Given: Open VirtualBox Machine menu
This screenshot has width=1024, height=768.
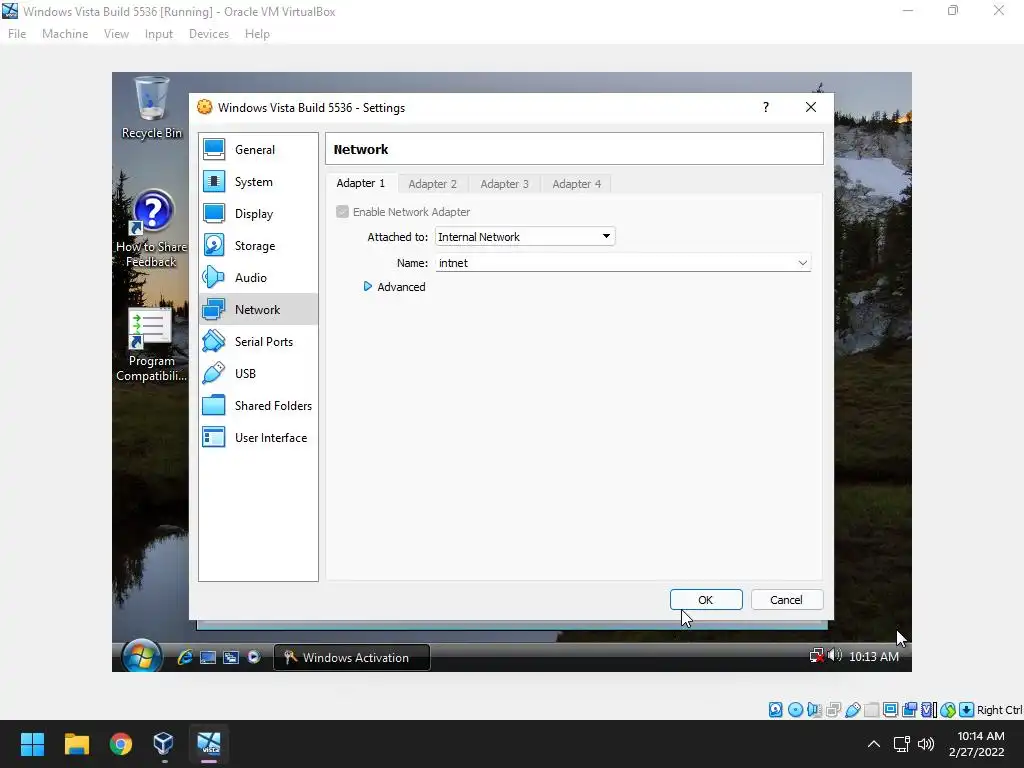Looking at the screenshot, I should (x=65, y=34).
